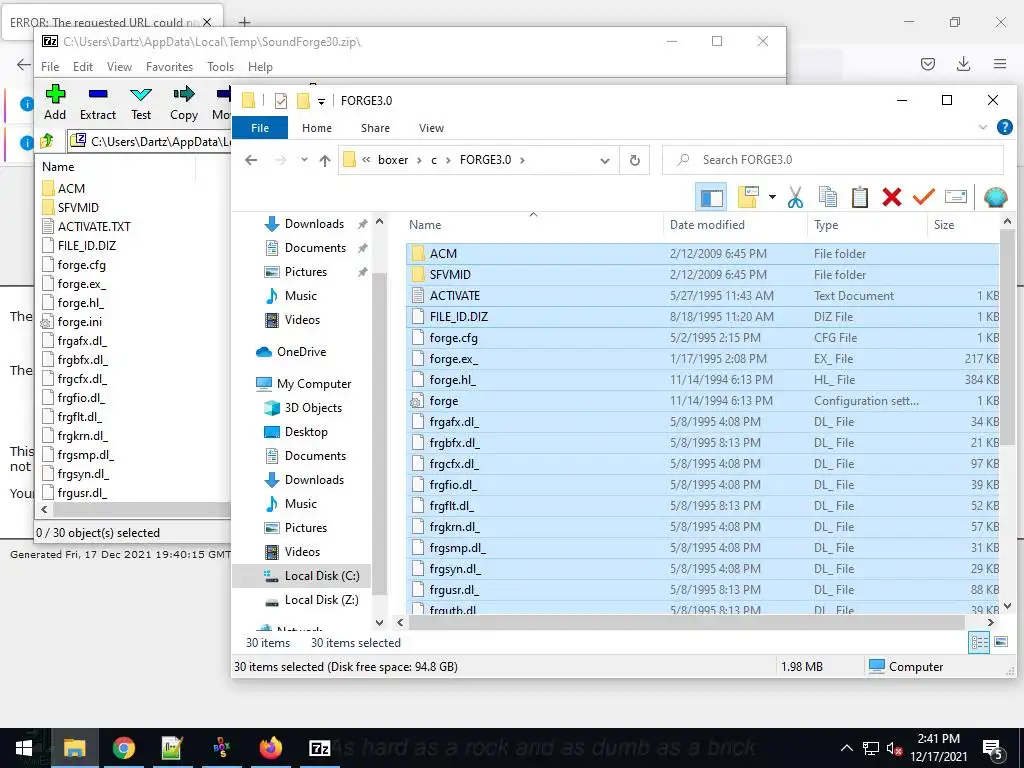
Task: Open the Explorer View ribbon tab
Action: coord(431,128)
